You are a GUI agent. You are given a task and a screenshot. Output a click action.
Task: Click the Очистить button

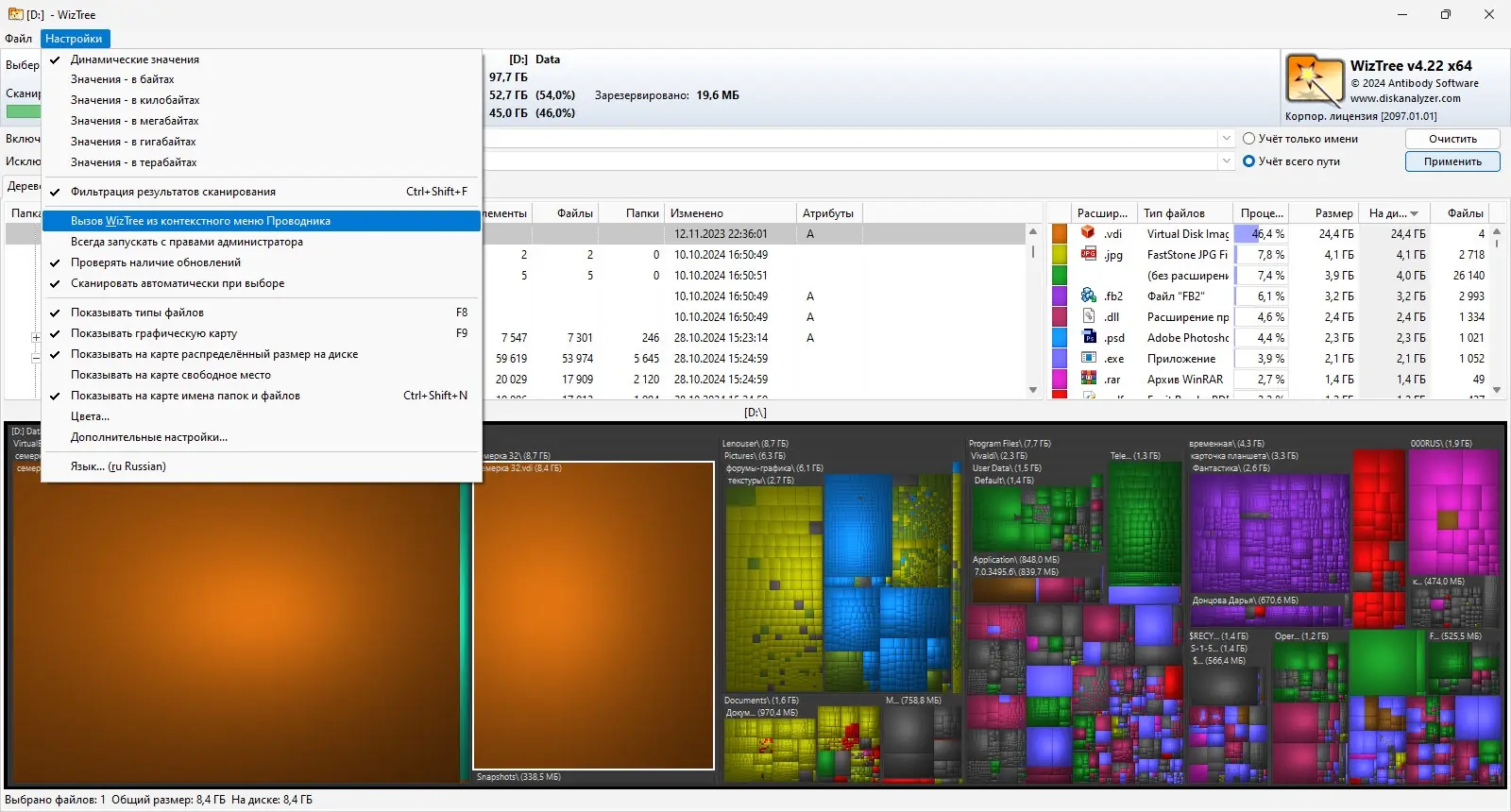click(x=1452, y=139)
